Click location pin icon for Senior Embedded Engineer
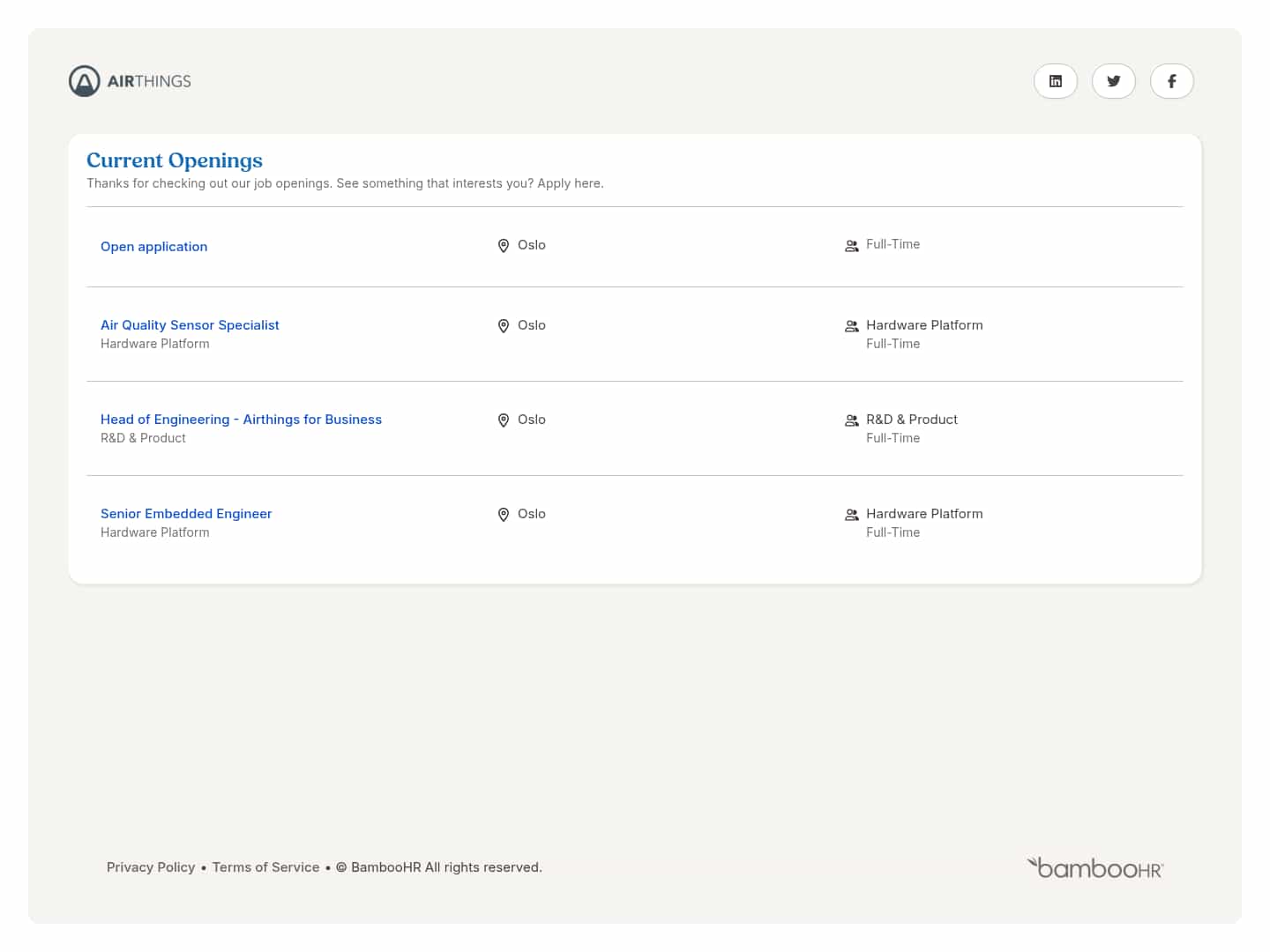The image size is (1270, 952). [x=504, y=515]
